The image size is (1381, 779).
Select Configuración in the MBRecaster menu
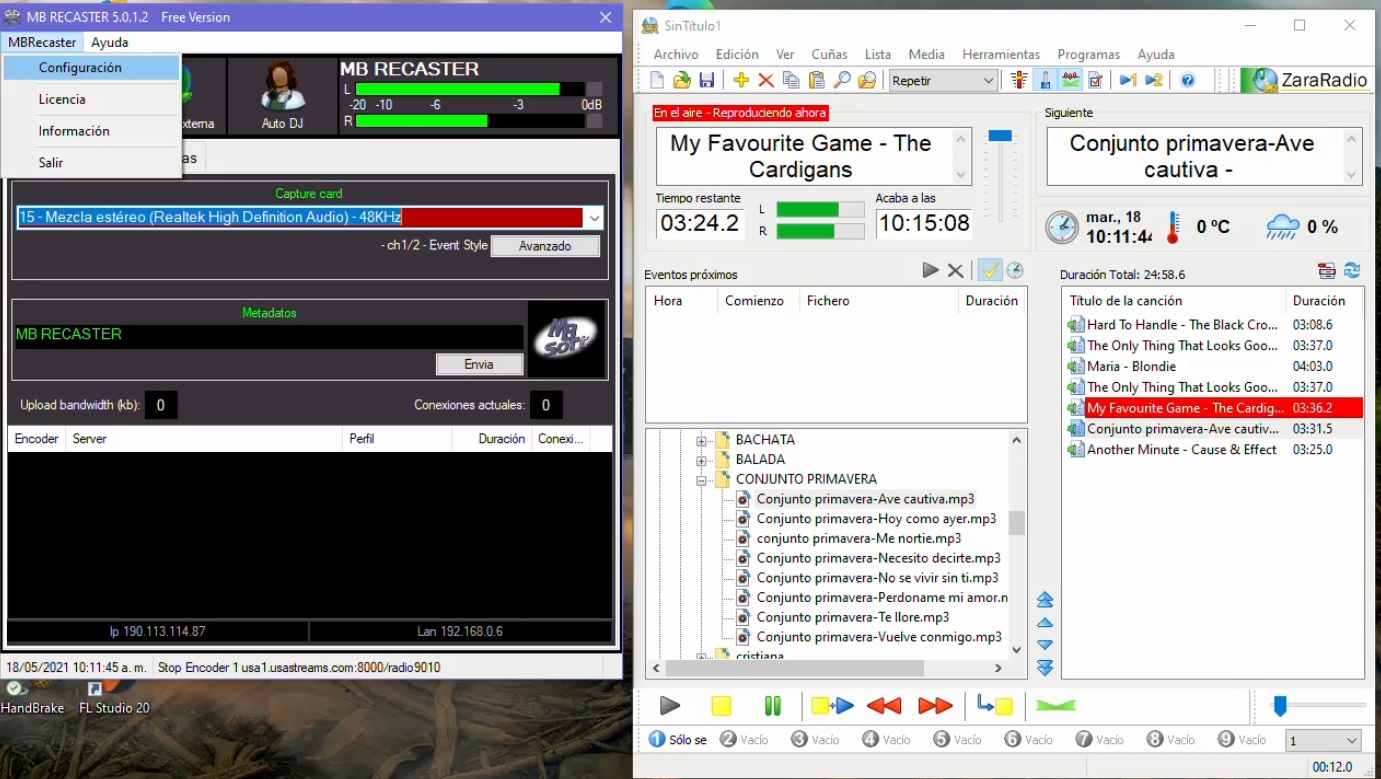(x=91, y=68)
